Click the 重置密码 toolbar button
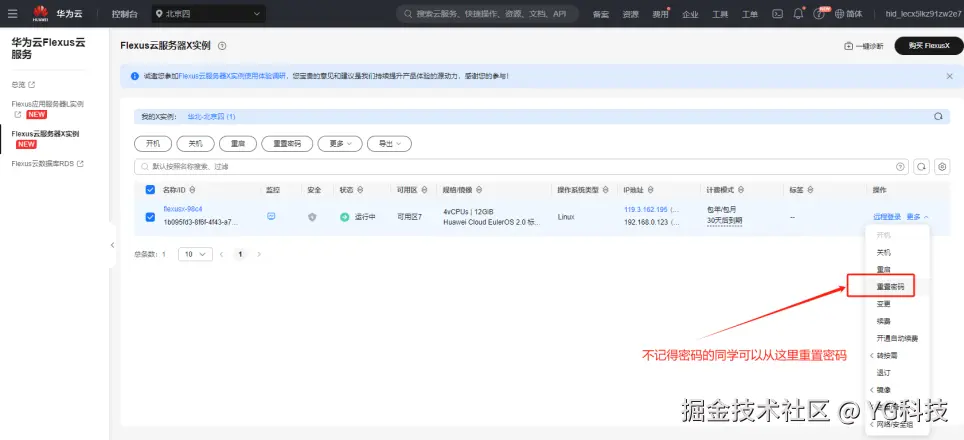 pos(287,143)
